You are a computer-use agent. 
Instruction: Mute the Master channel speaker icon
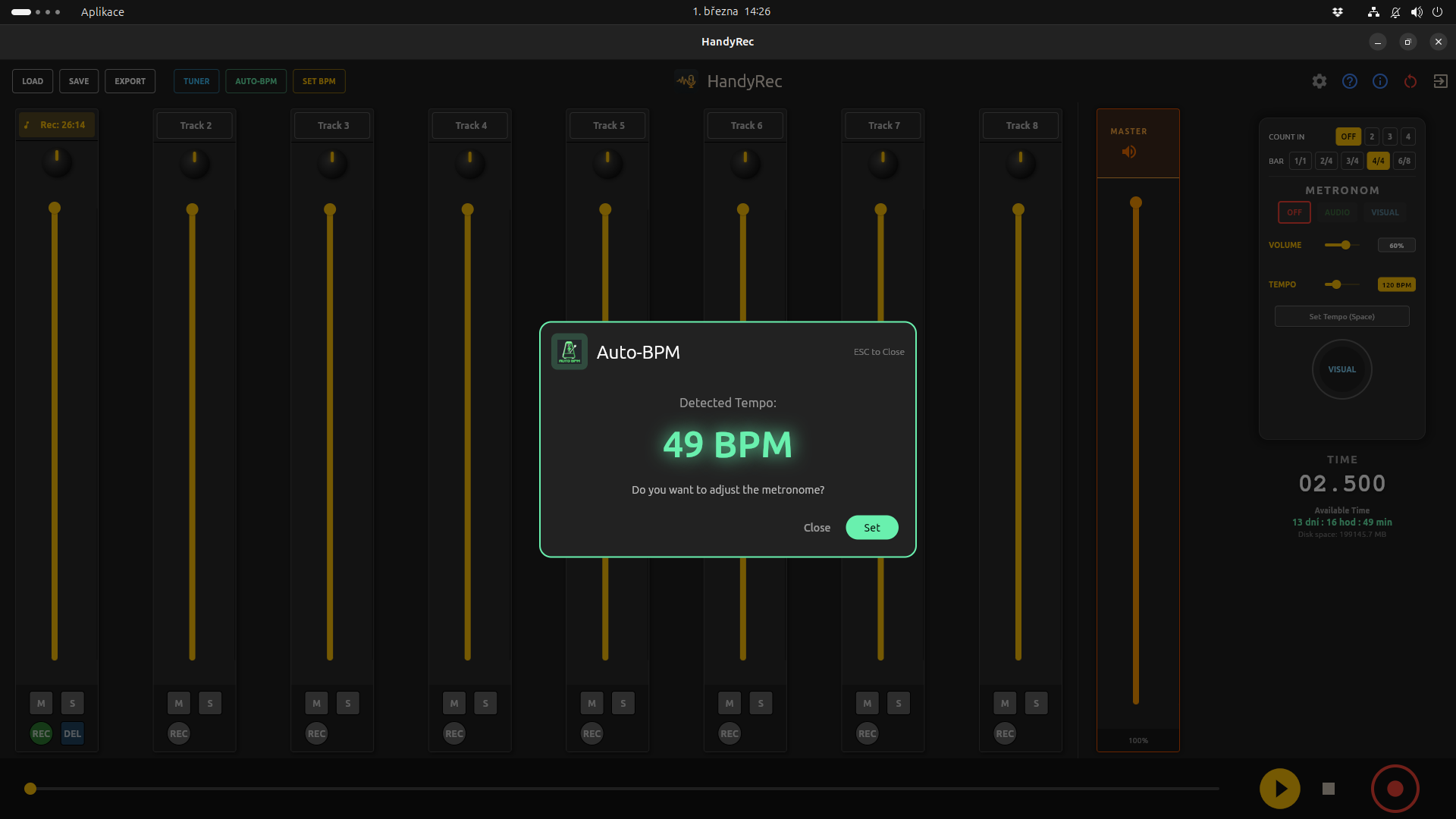click(x=1128, y=152)
